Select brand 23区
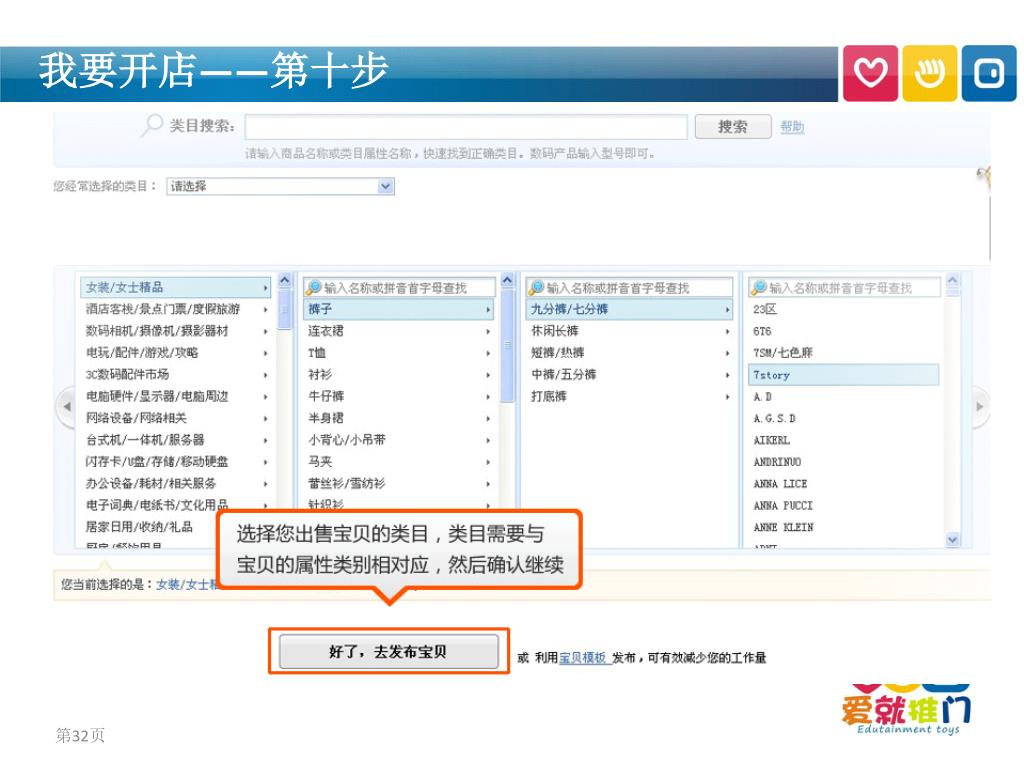 tap(765, 310)
